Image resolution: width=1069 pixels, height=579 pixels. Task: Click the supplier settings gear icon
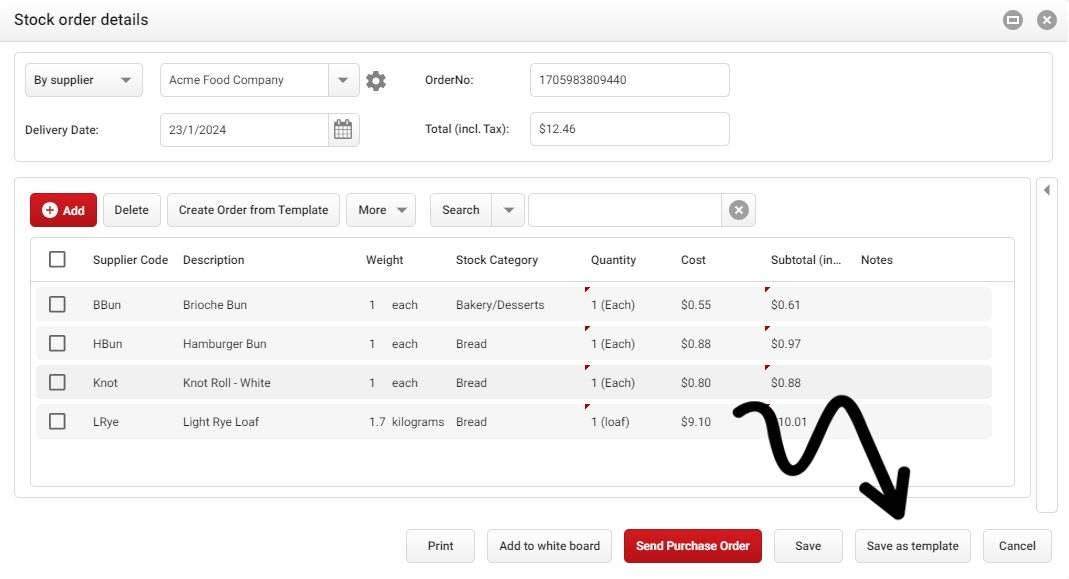coord(376,80)
